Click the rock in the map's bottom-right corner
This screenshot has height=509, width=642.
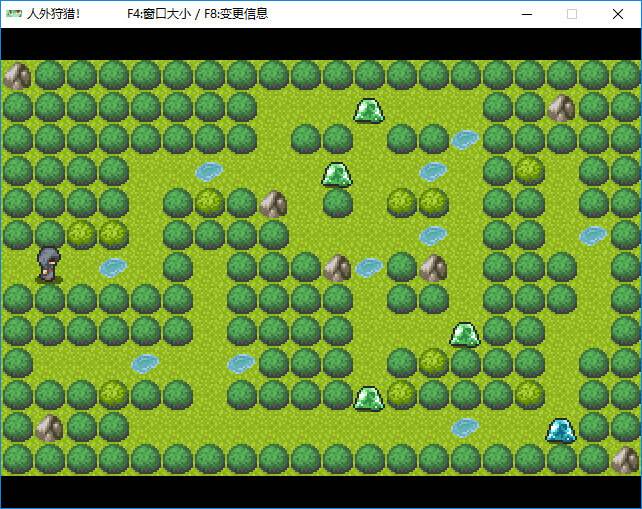(x=625, y=459)
